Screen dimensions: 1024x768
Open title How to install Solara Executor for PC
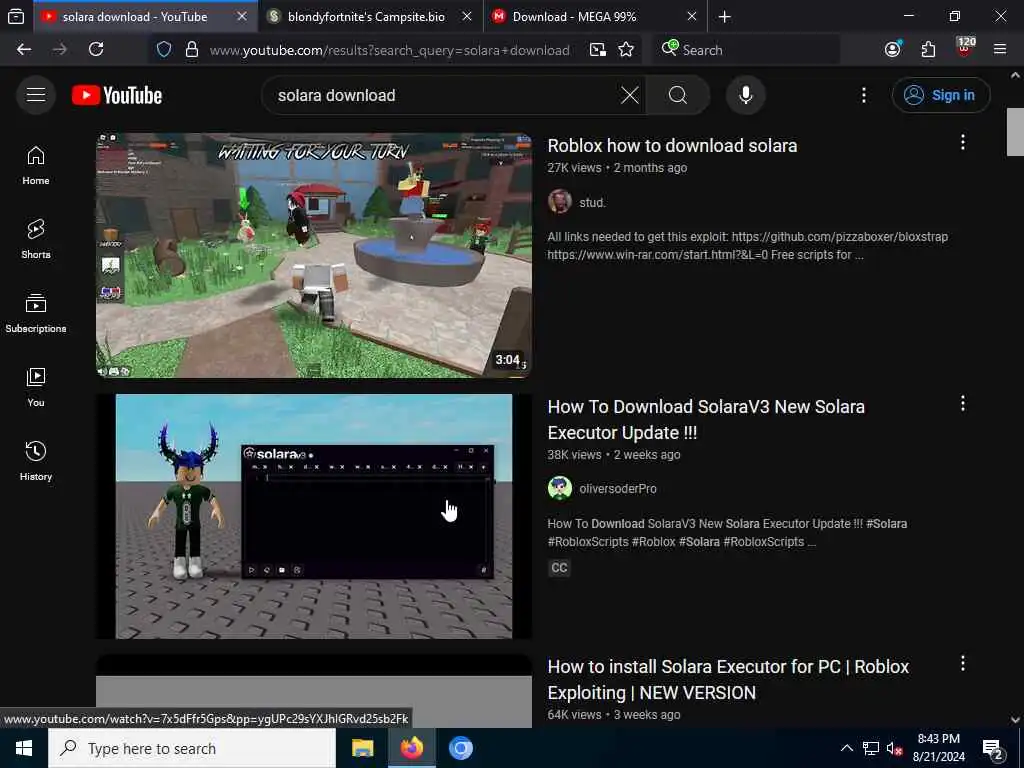[728, 679]
